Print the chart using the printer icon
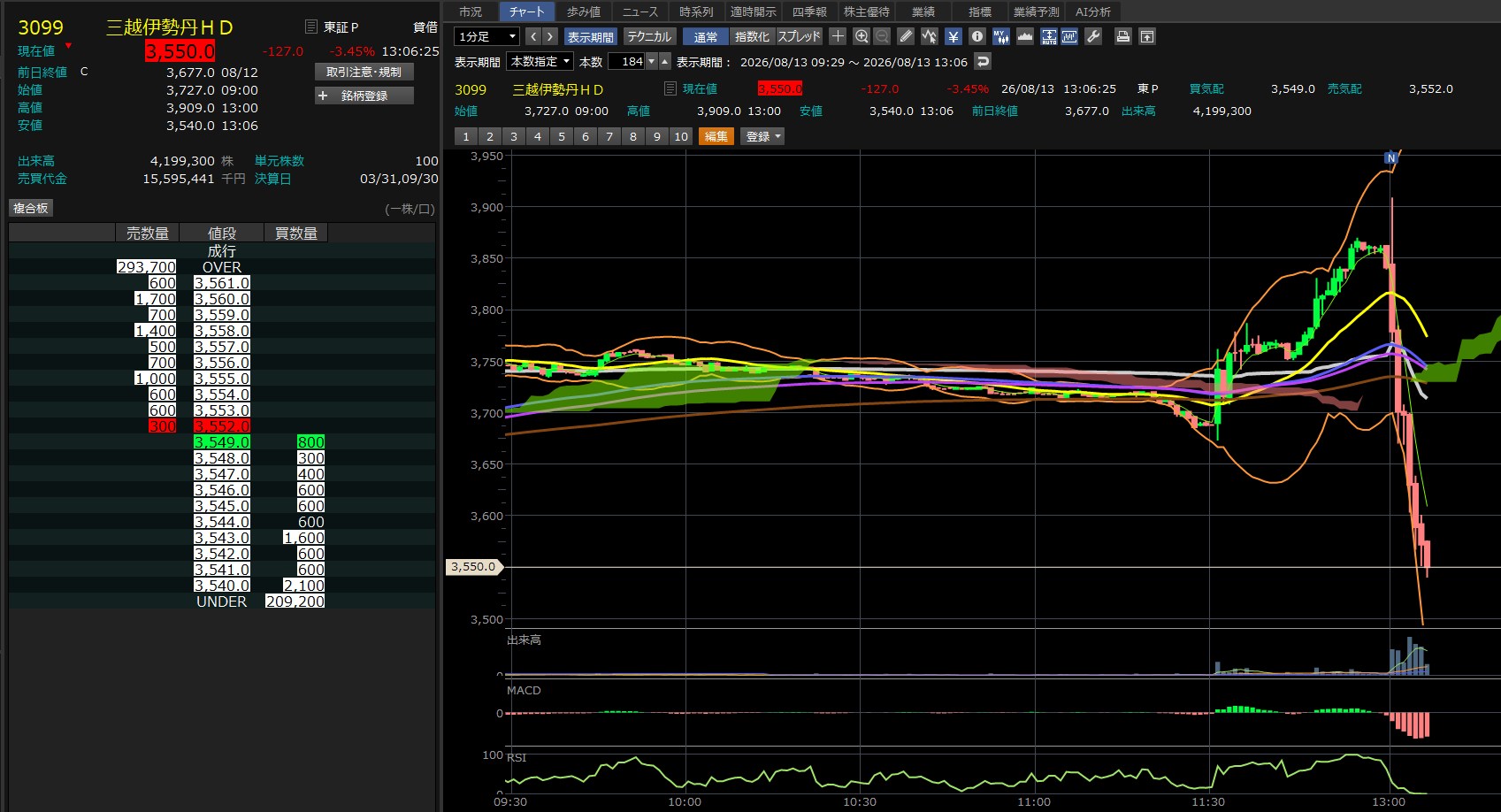 (x=1123, y=36)
